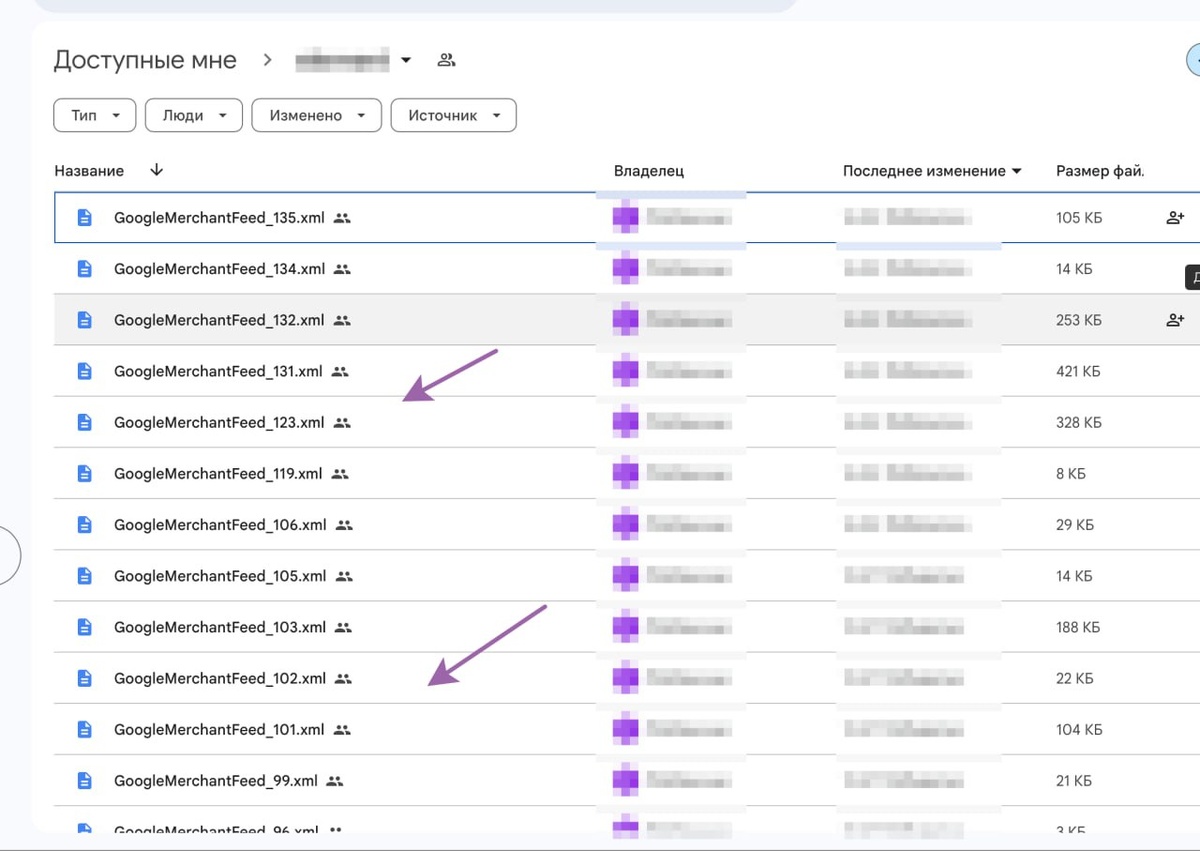The image size is (1200, 851).
Task: Click the document icon beside GoogleMerchantFeed_106.xml
Action: pos(85,524)
